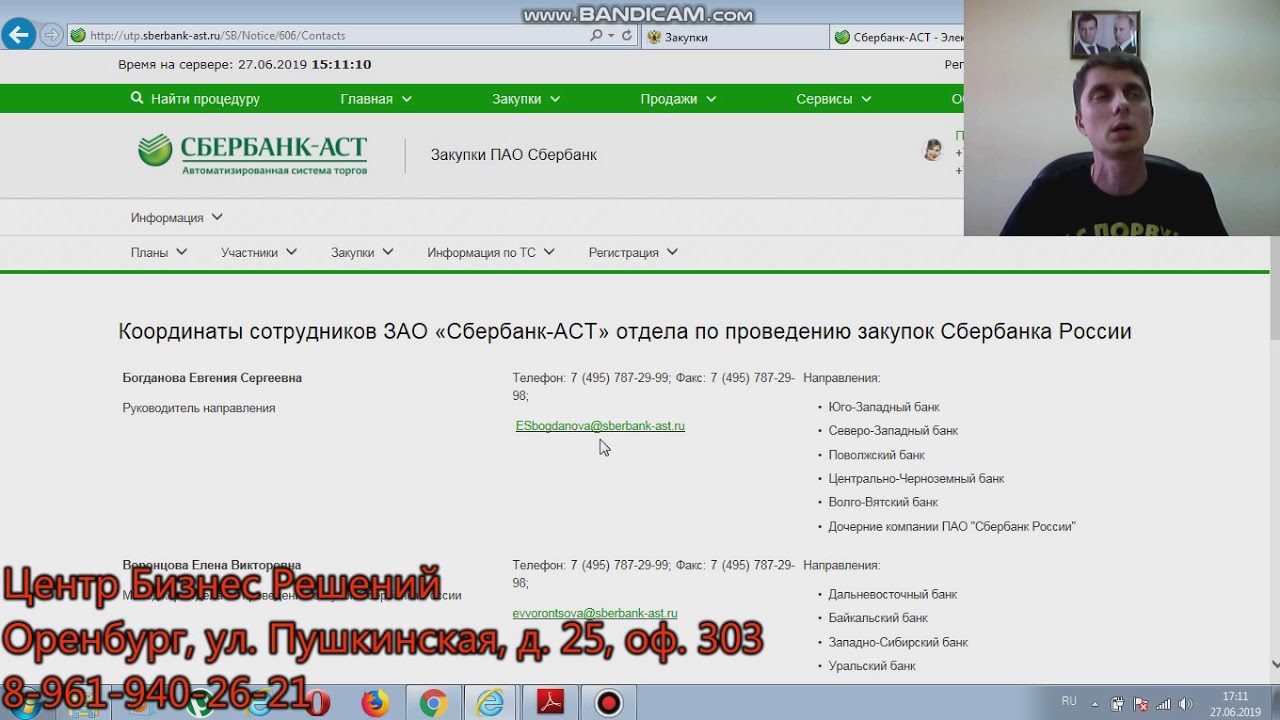Image resolution: width=1280 pixels, height=720 pixels.
Task: Click the Юго-Западный банк list item
Action: (884, 407)
